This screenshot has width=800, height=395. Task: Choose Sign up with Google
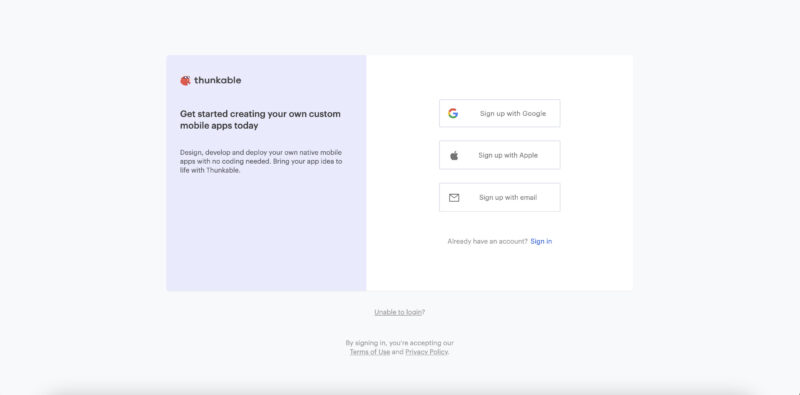coord(499,113)
